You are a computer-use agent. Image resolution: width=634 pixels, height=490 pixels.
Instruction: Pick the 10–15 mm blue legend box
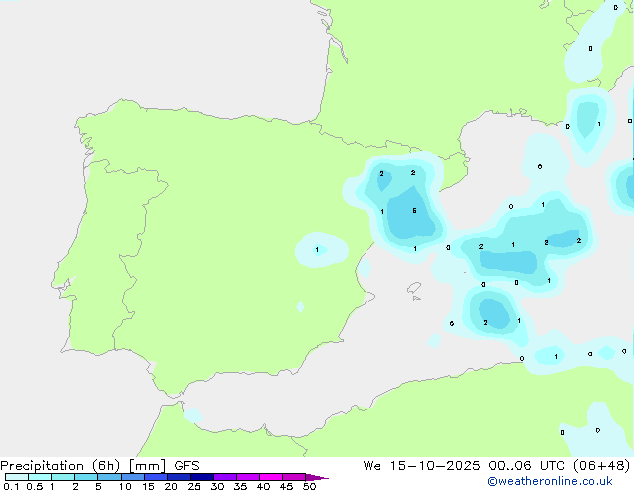[132, 477]
